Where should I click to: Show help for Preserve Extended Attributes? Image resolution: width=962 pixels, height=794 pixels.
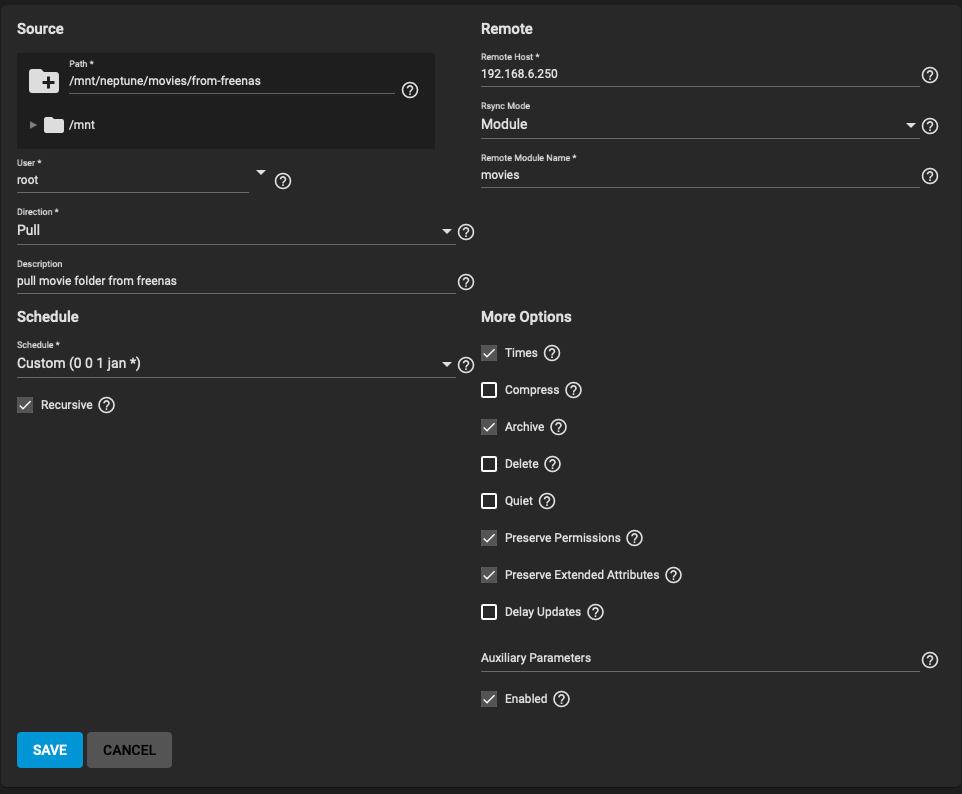(x=673, y=575)
